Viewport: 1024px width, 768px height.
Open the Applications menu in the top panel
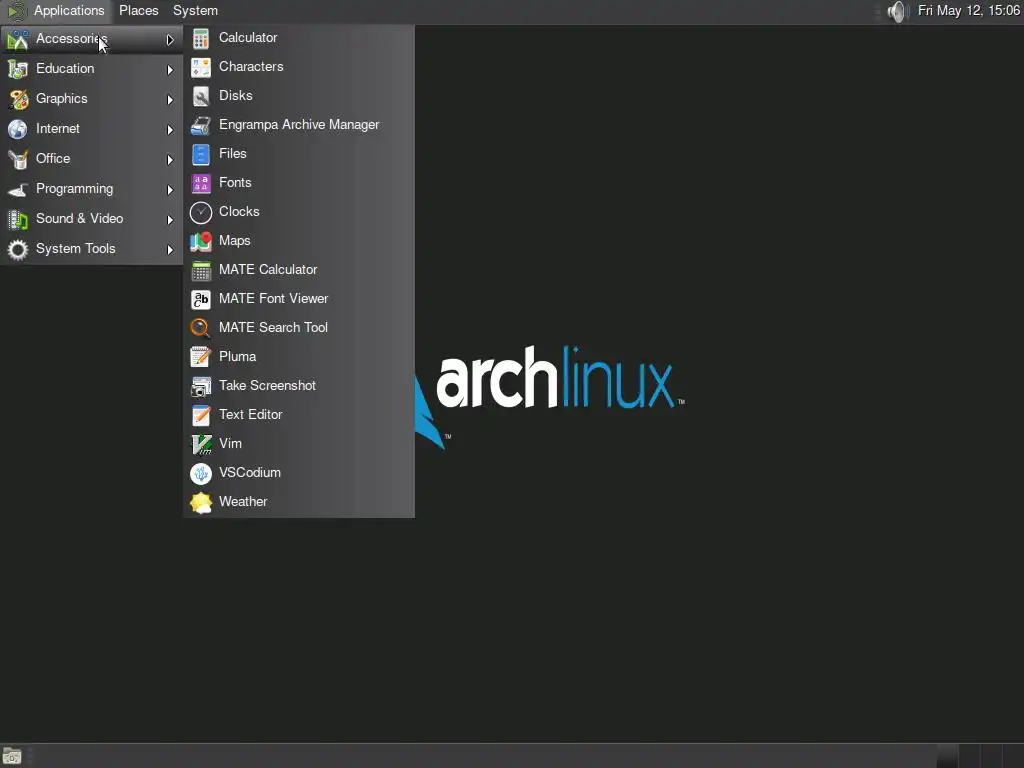(x=57, y=11)
